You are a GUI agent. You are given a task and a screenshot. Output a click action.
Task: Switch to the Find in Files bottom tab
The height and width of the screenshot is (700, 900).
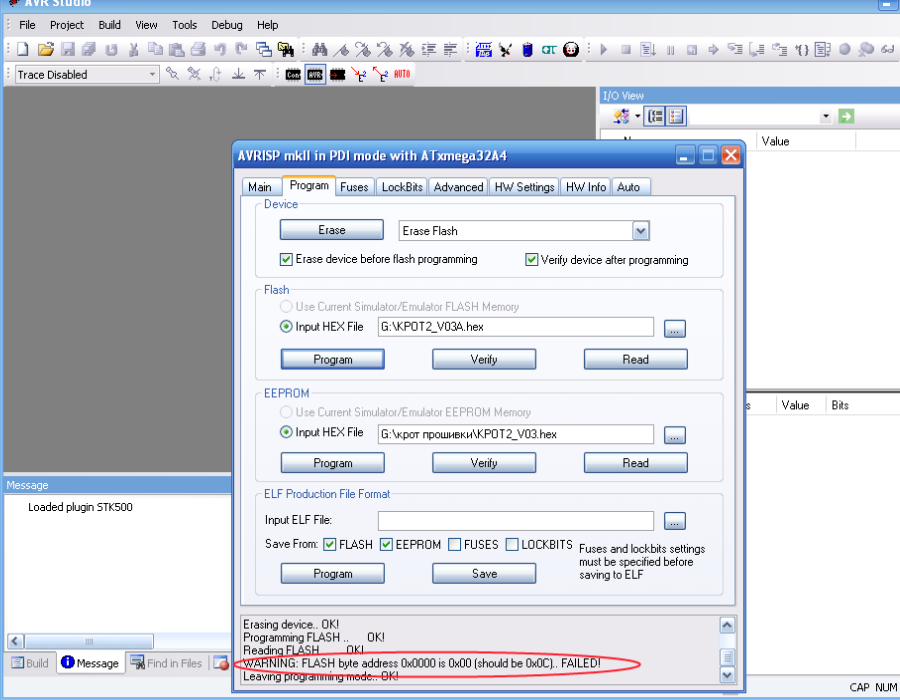(167, 663)
